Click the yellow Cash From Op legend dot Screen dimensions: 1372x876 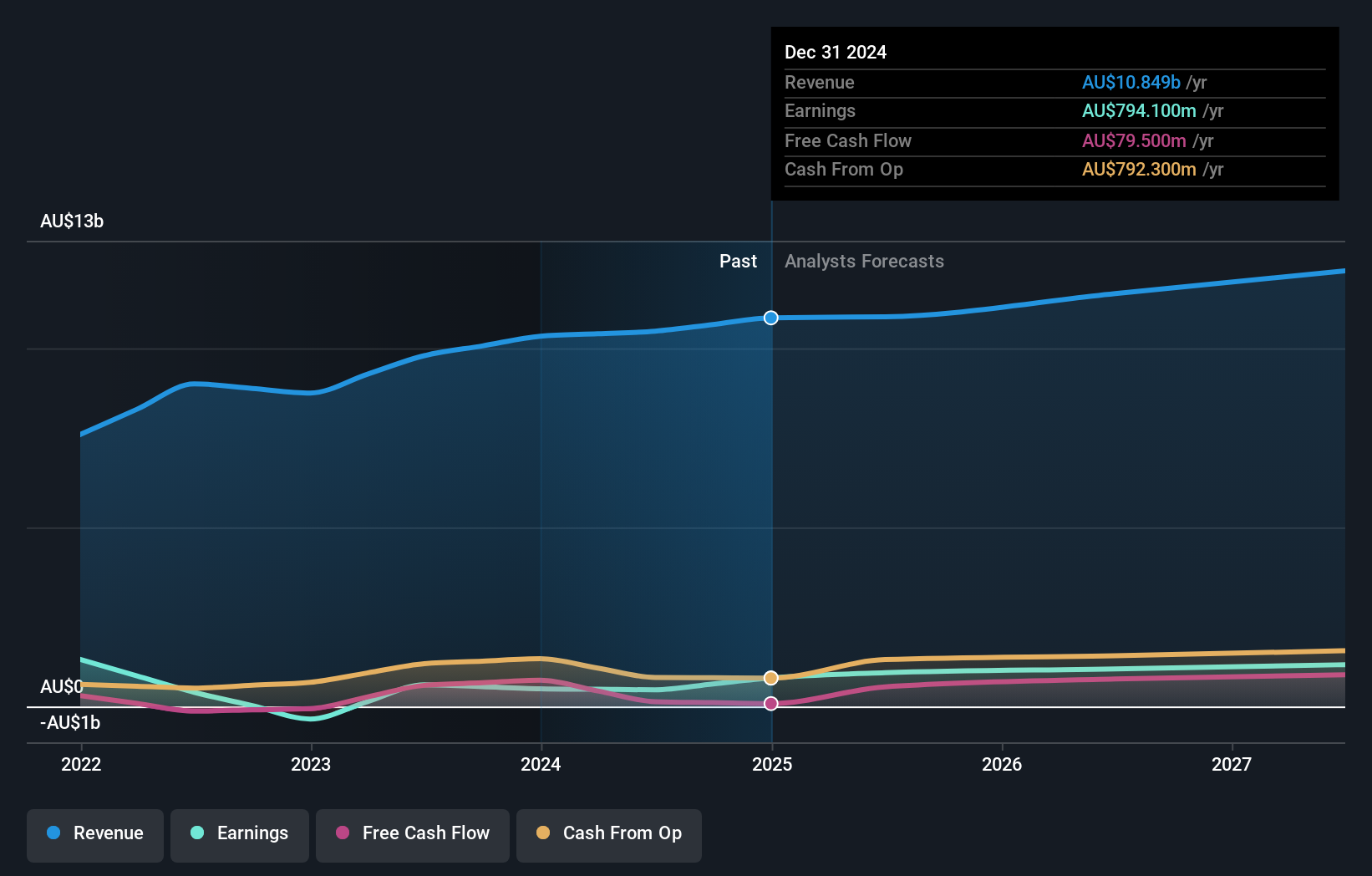click(x=543, y=833)
